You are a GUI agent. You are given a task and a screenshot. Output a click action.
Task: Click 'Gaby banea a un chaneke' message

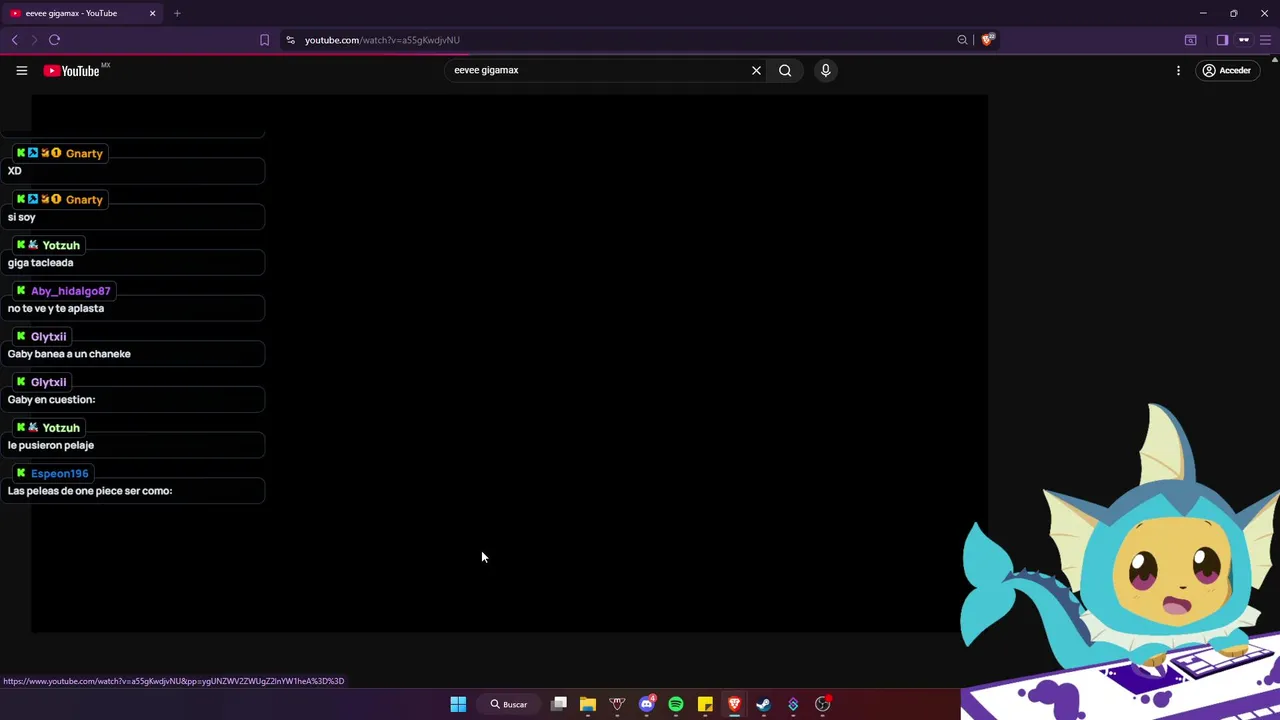69,354
